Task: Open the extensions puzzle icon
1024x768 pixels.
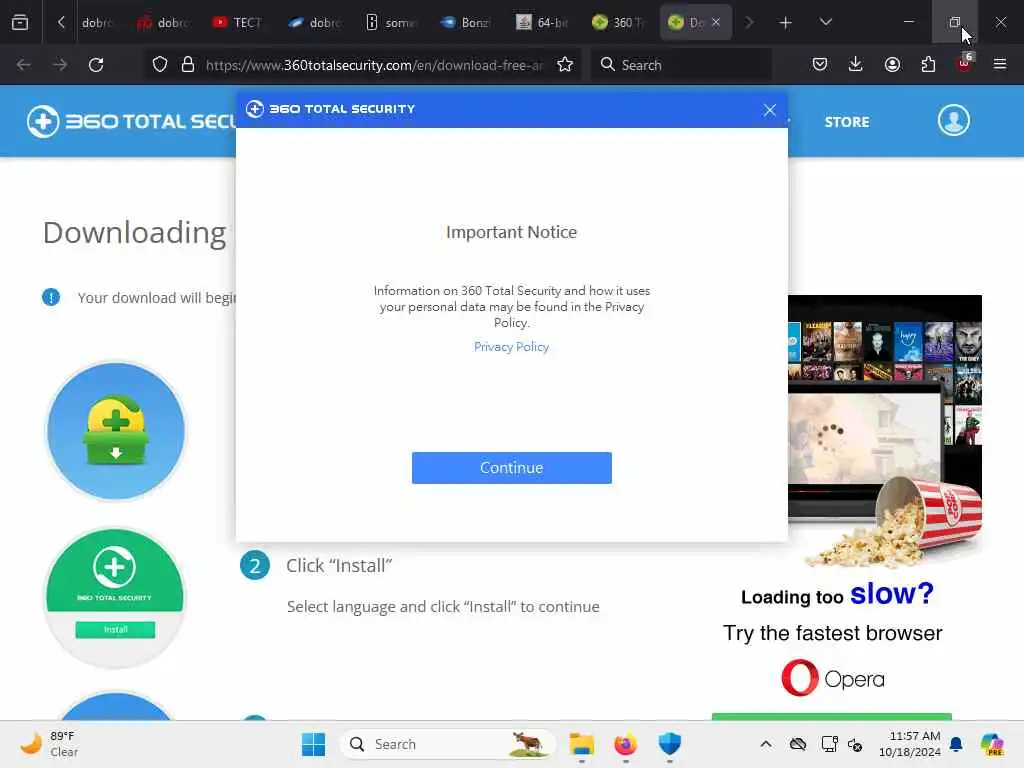Action: (928, 64)
